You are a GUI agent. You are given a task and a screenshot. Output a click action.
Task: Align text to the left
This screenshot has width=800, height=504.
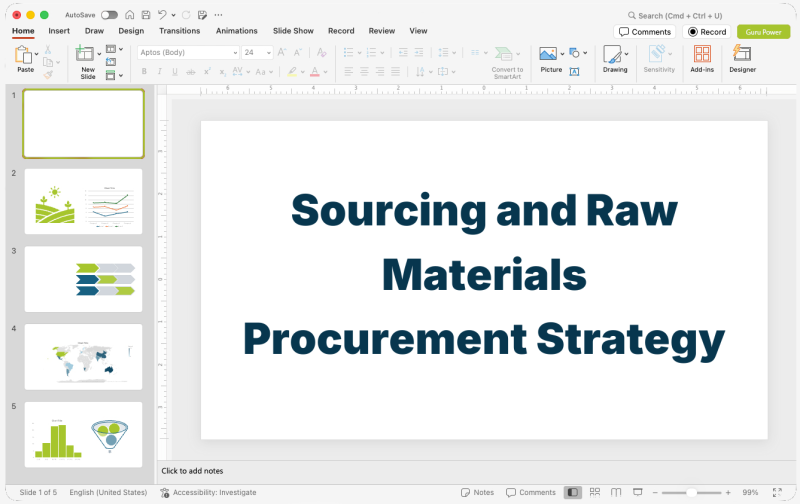(348, 71)
